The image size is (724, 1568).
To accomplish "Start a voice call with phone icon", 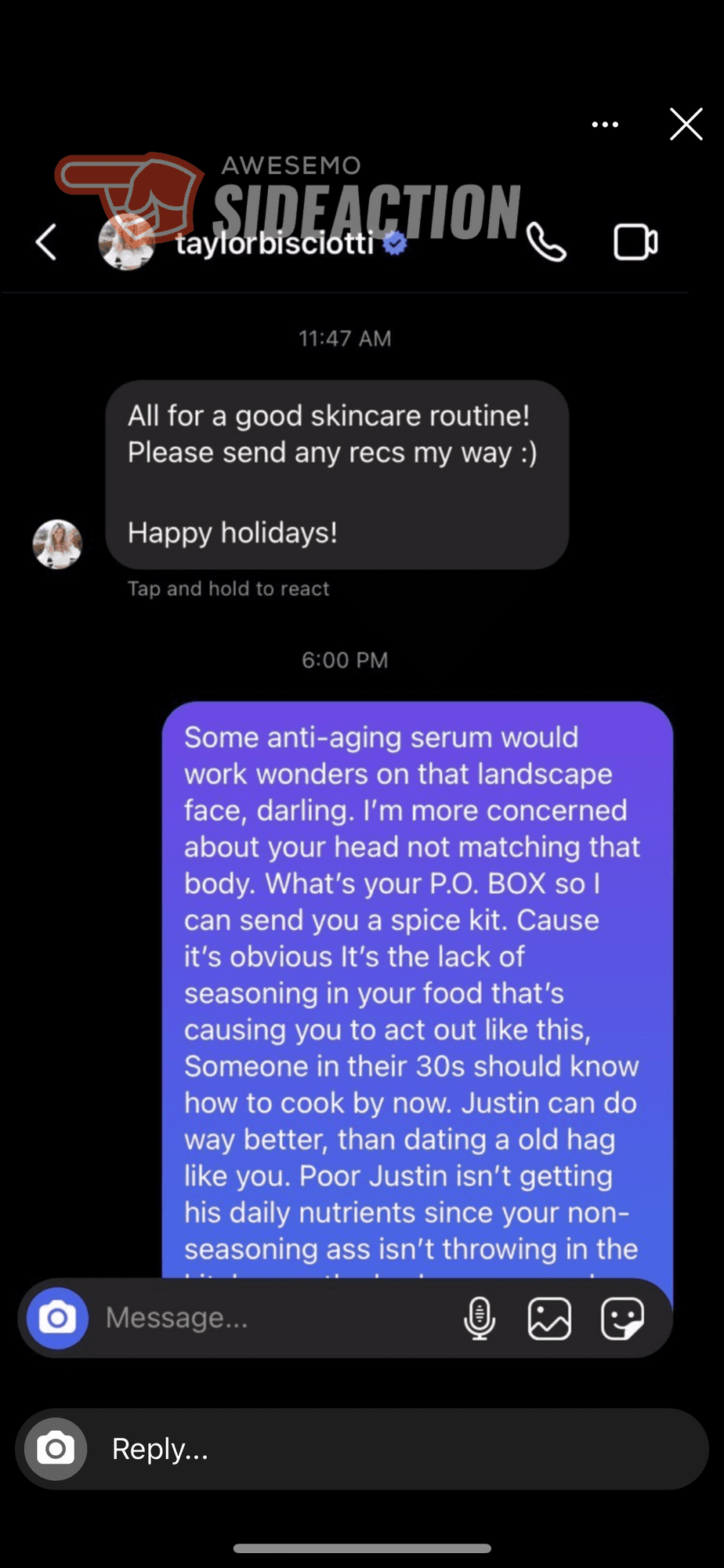I will click(546, 241).
